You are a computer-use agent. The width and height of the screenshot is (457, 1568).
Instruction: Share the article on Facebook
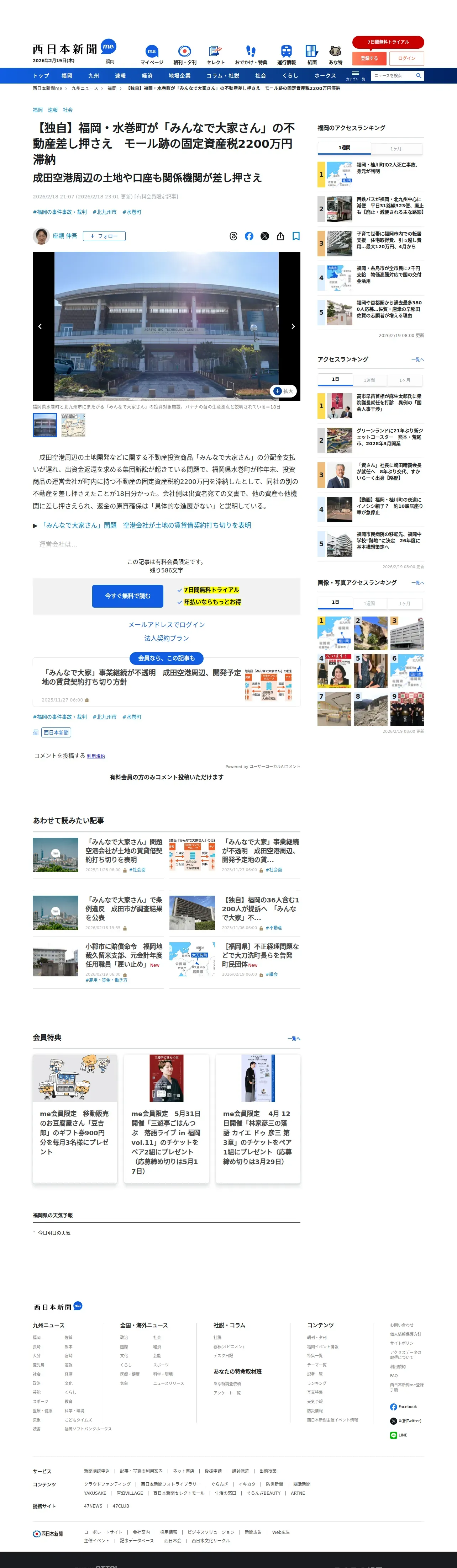249,236
